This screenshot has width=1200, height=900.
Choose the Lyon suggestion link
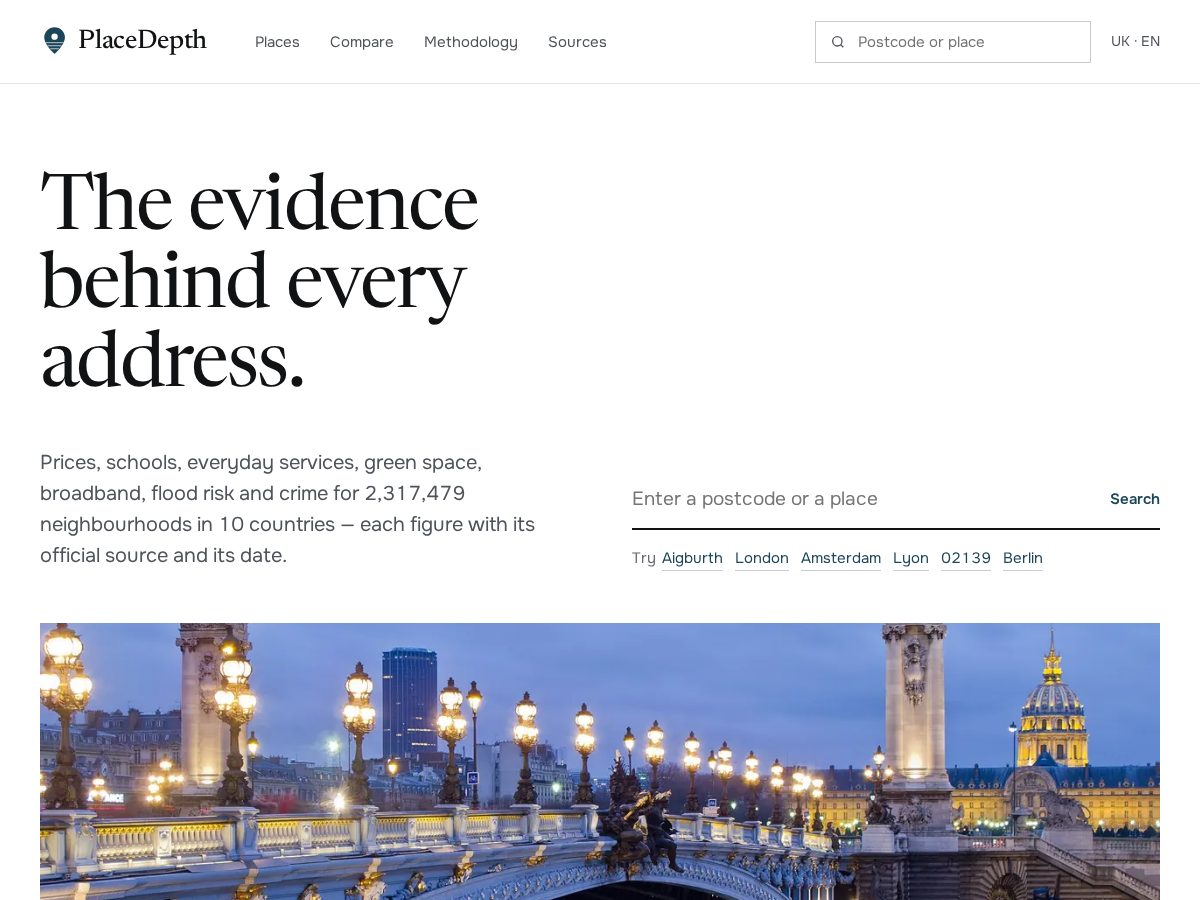(911, 558)
